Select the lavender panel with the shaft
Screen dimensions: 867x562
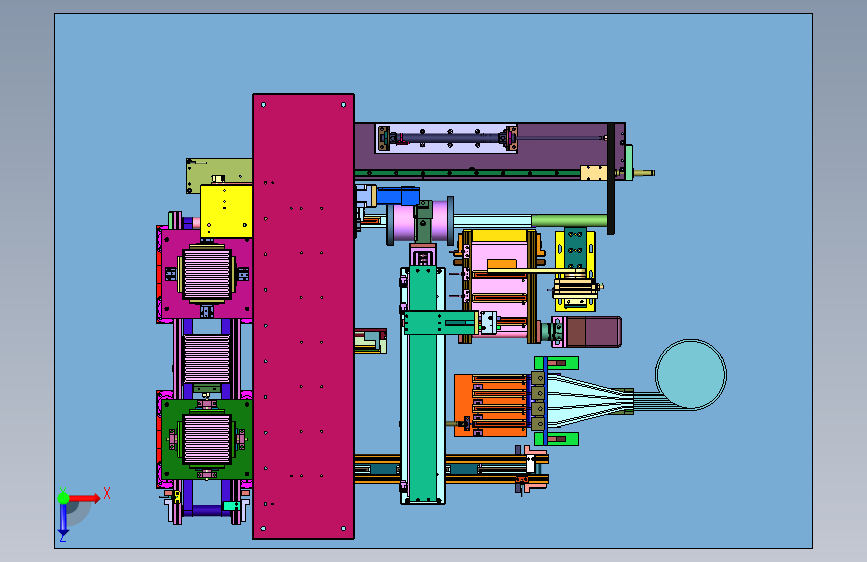(x=446, y=138)
